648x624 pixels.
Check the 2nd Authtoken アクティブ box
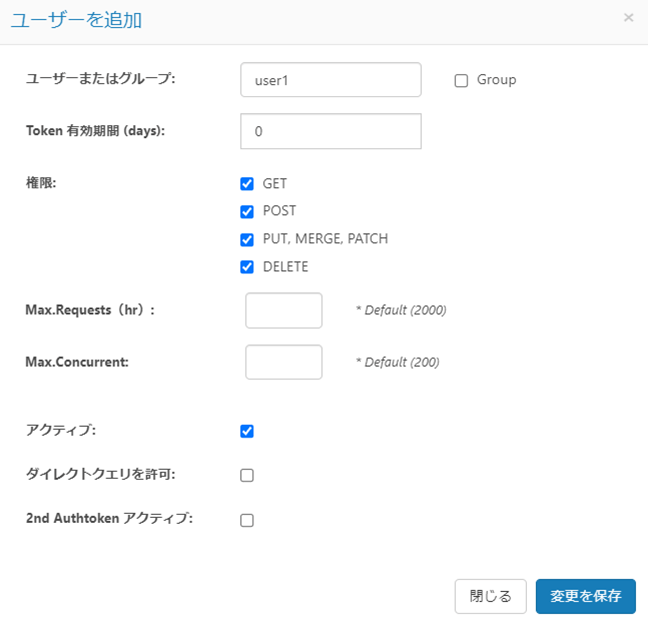pos(247,520)
